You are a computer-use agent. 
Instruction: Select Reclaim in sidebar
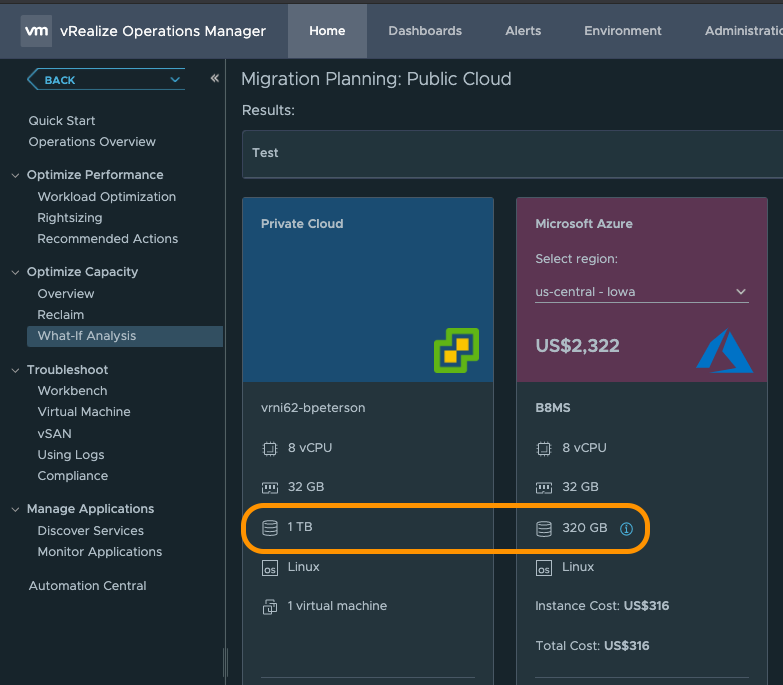[60, 315]
